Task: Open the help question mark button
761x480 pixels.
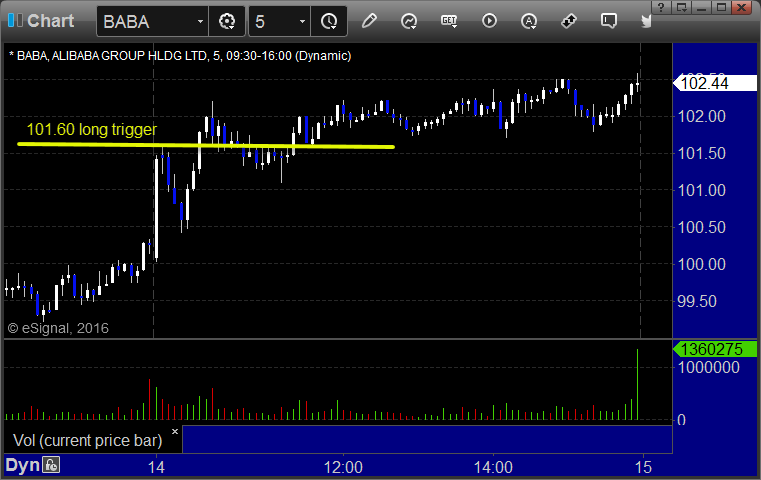Action: 661,7
